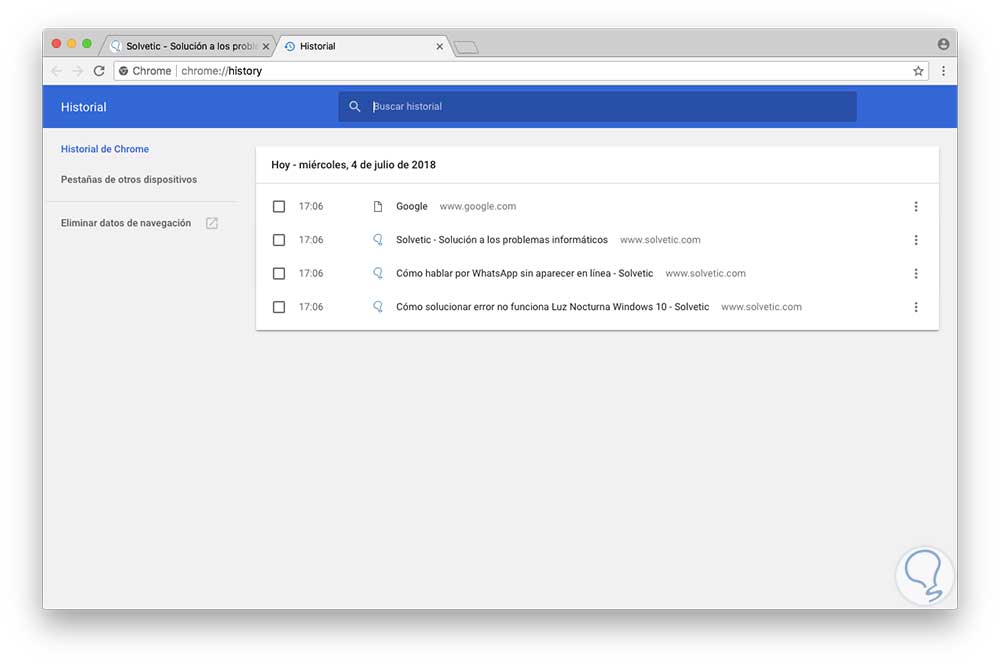The image size is (1000, 666).
Task: Open the Chrome user profile icon
Action: 943,44
